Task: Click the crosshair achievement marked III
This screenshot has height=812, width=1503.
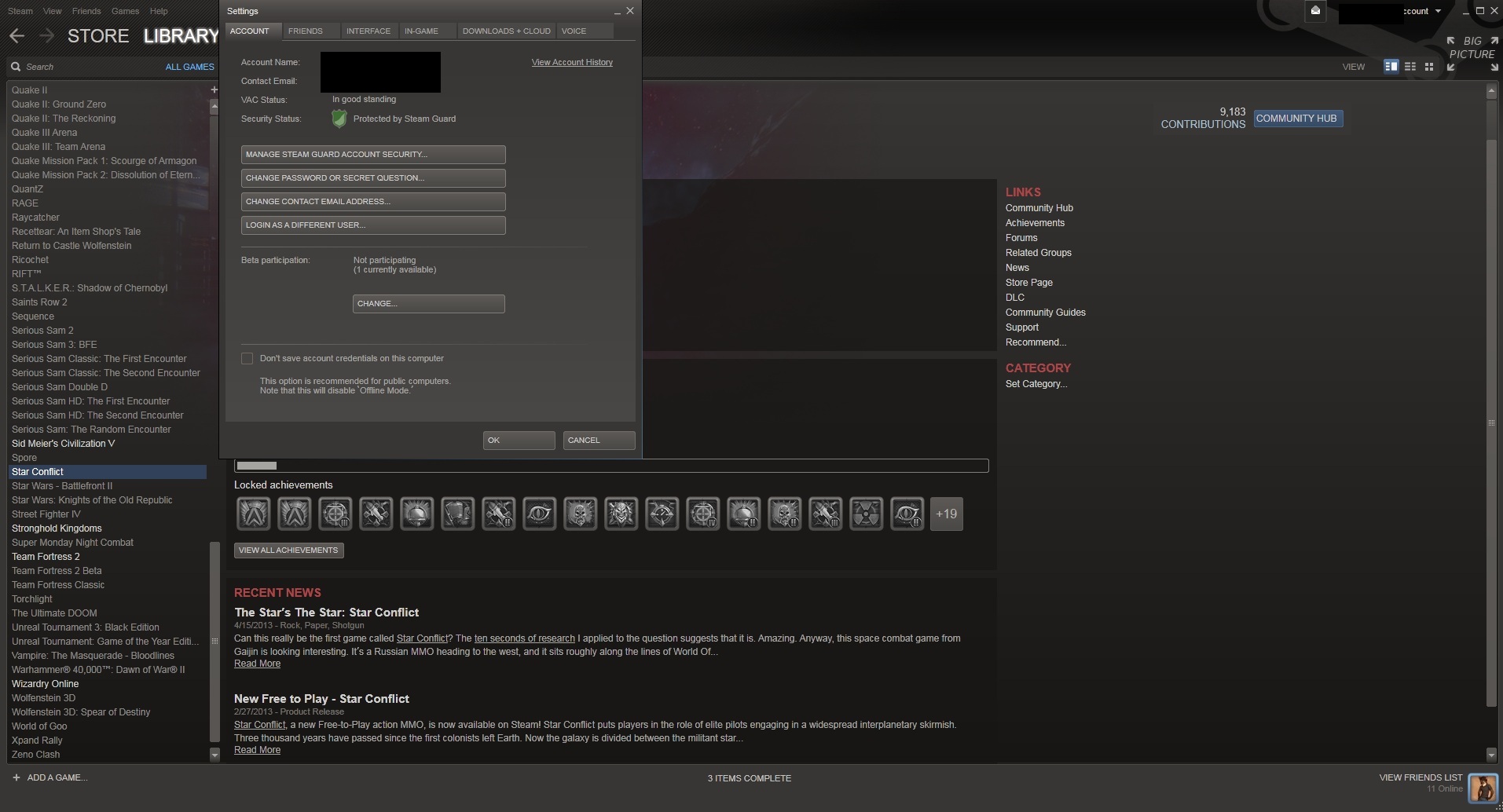Action: (335, 514)
